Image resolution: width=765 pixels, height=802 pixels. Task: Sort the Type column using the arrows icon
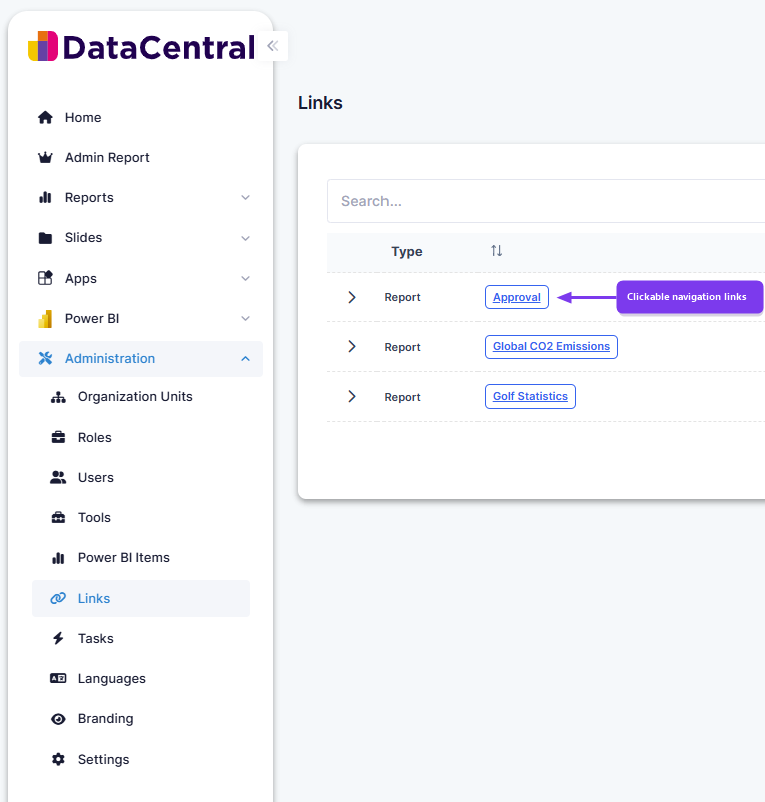(497, 251)
